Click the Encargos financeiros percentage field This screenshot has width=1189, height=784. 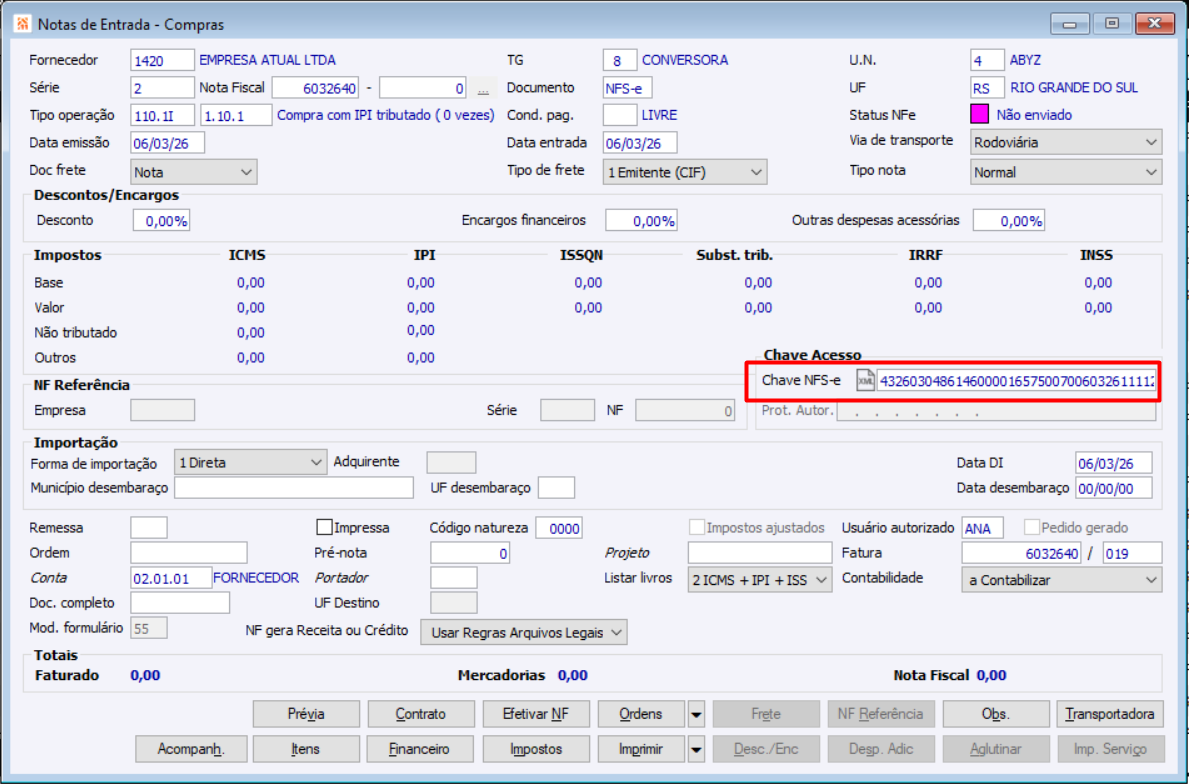point(642,221)
